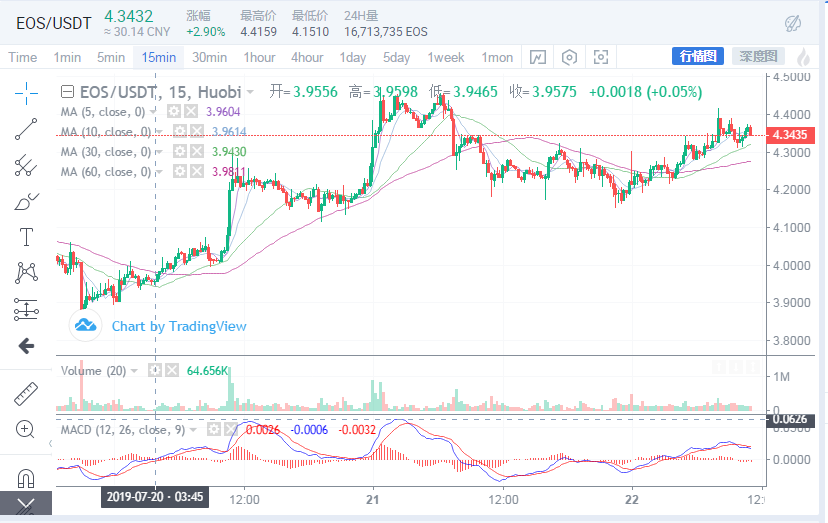828x523 pixels.
Task: Remove the MA 60 indicator
Action: (x=196, y=172)
